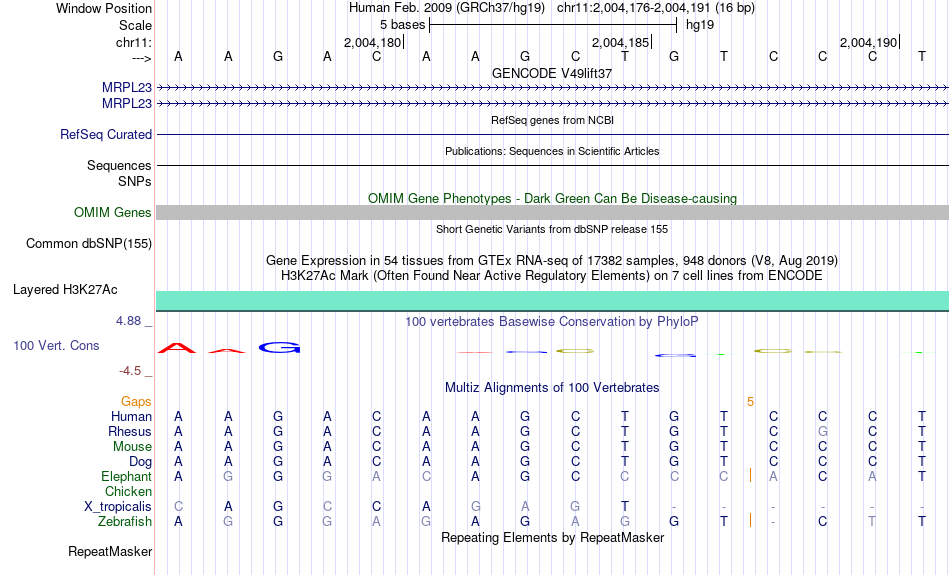Image resolution: width=950 pixels, height=575 pixels.
Task: Click the H3K27Ac Mark ENCODE title
Action: (552, 276)
